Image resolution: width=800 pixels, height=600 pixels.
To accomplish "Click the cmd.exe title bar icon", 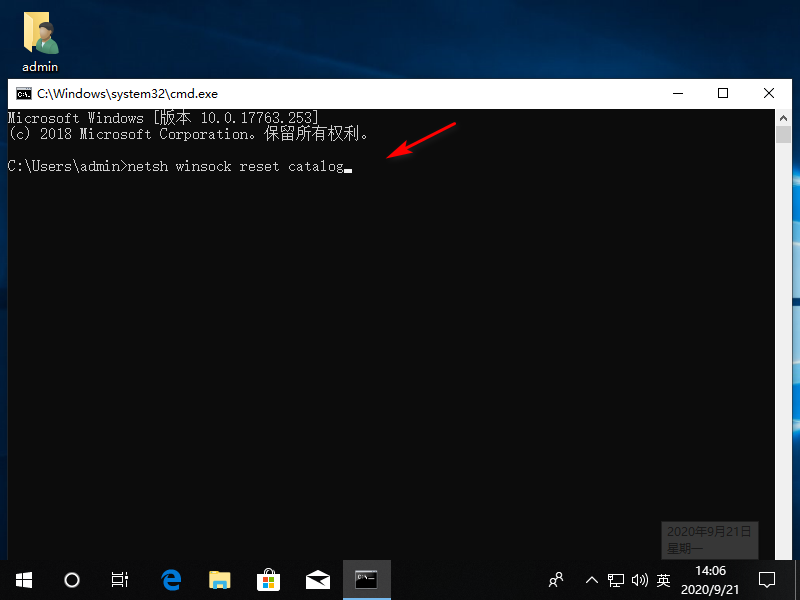I will 23,94.
